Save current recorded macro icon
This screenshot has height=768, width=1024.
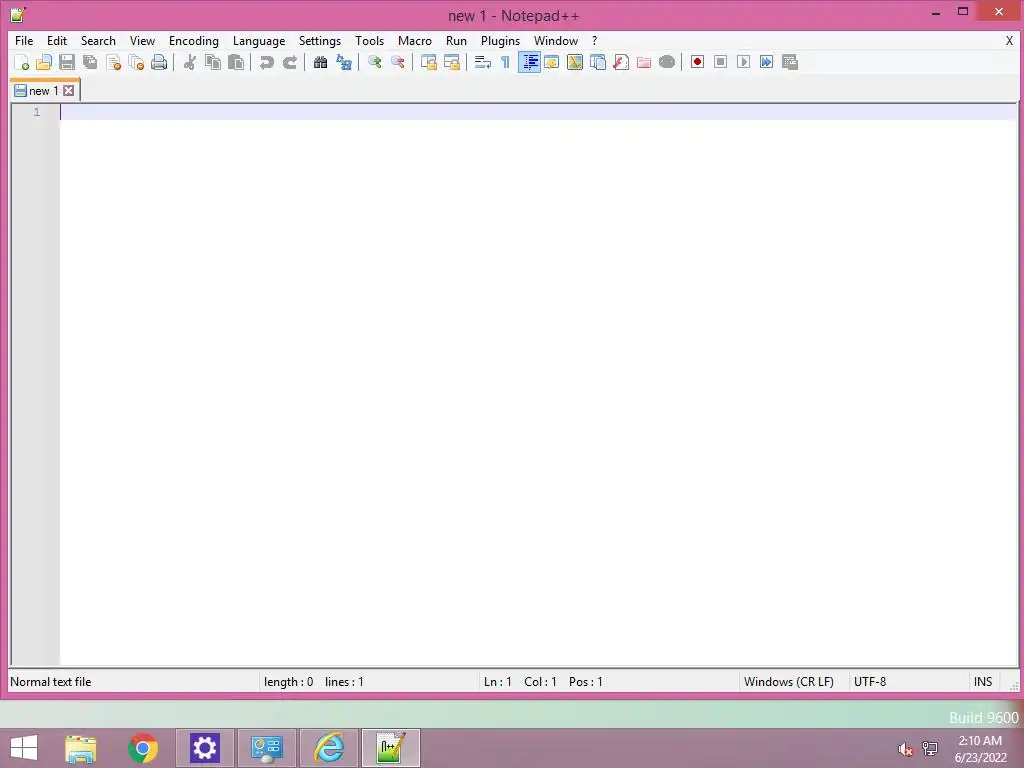[790, 62]
